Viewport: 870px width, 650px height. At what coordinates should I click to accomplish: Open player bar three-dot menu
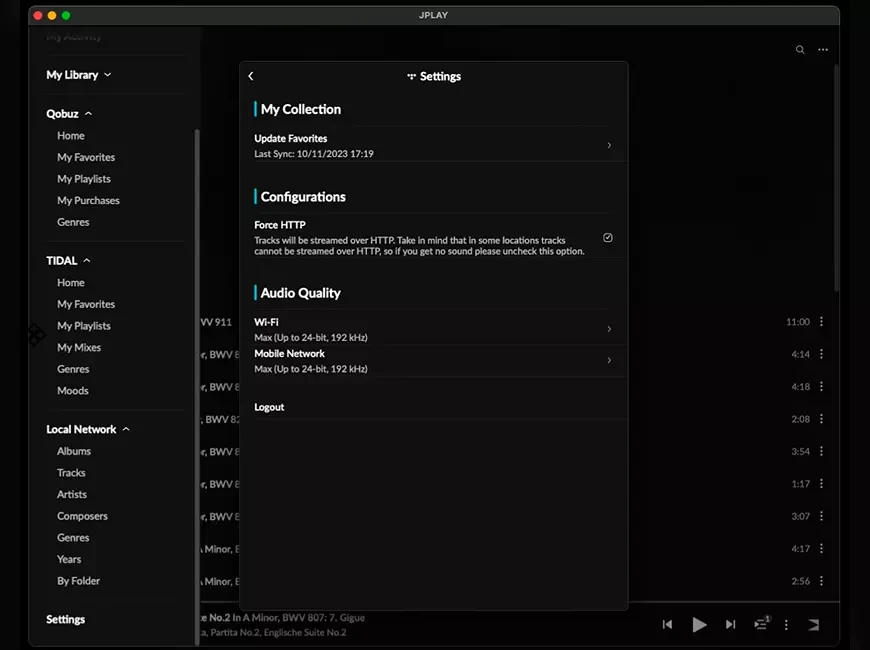786,624
